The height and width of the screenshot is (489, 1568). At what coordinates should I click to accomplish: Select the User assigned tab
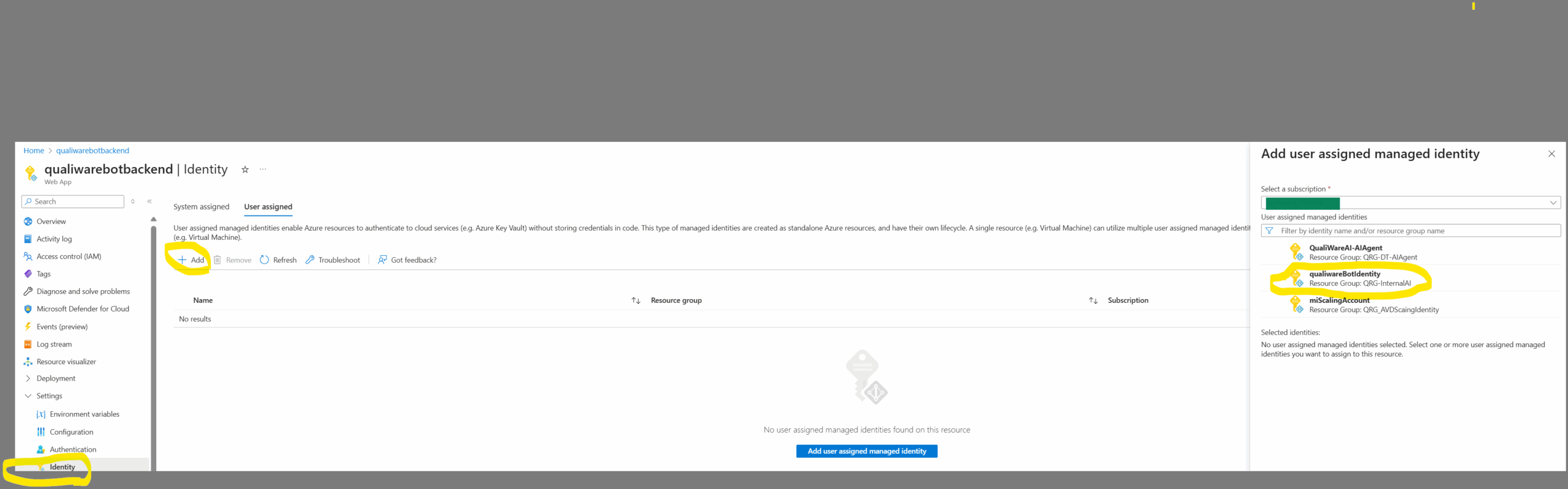coord(268,207)
